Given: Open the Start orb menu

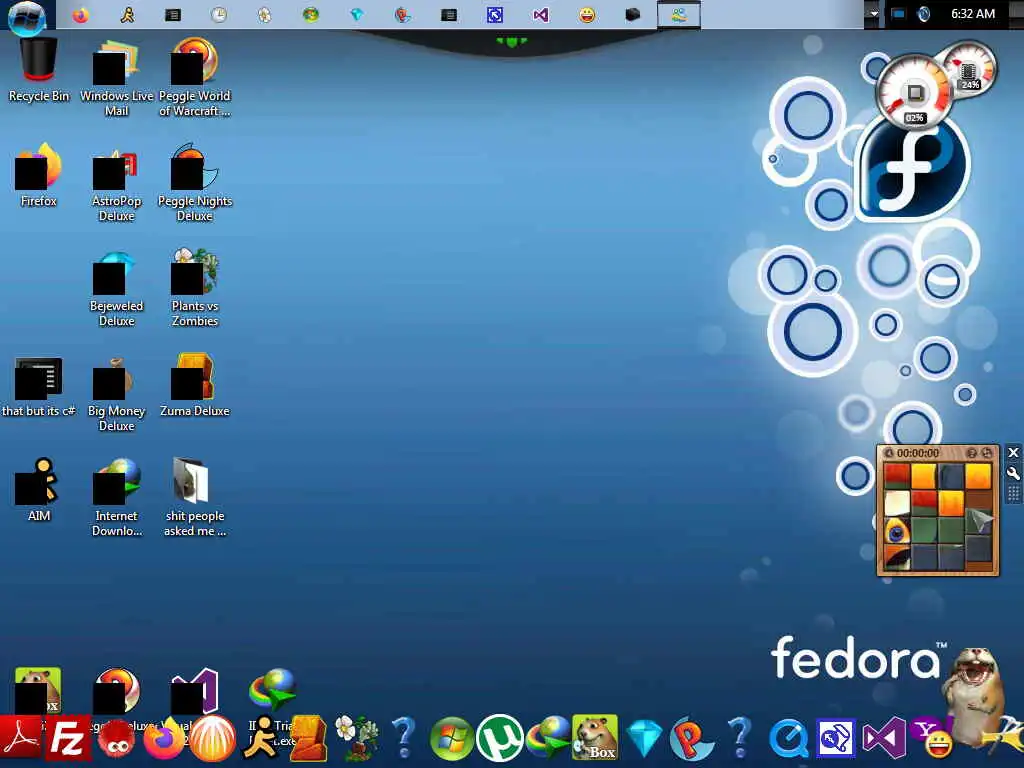Looking at the screenshot, I should 27,16.
